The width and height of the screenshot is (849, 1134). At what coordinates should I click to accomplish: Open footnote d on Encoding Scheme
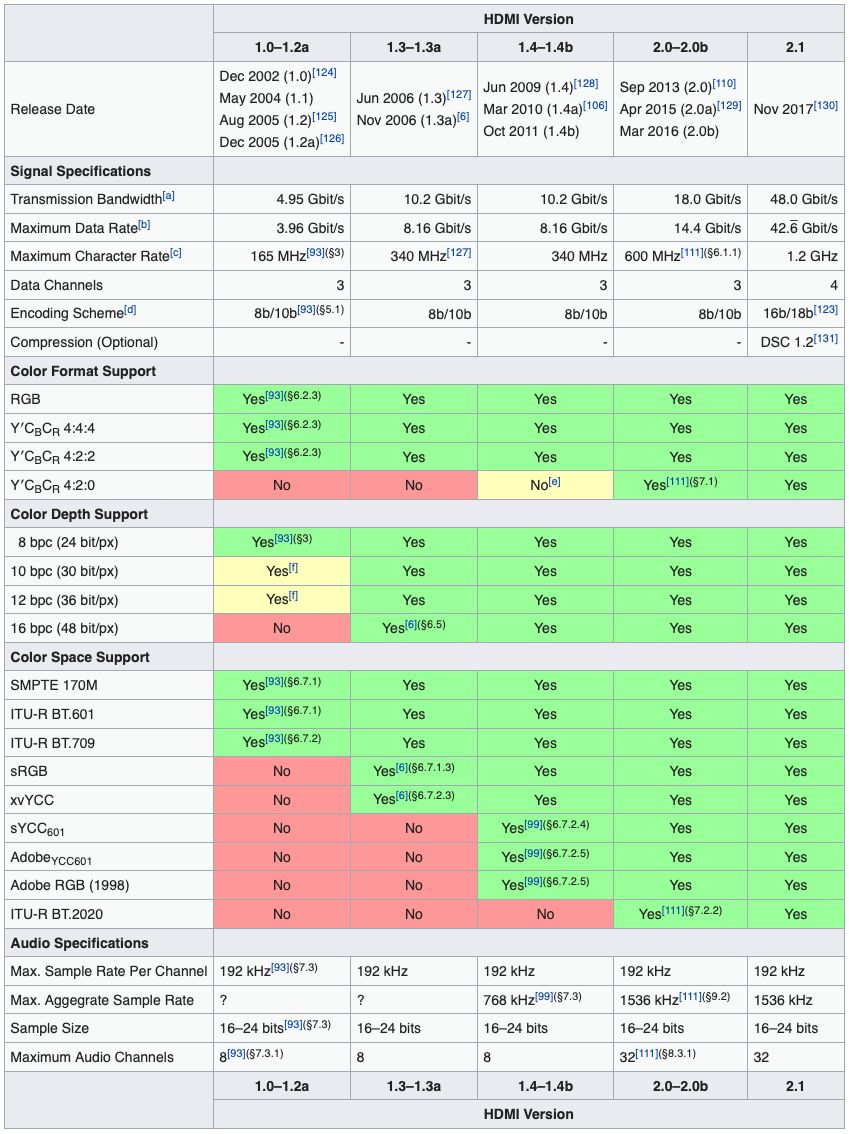(130, 310)
